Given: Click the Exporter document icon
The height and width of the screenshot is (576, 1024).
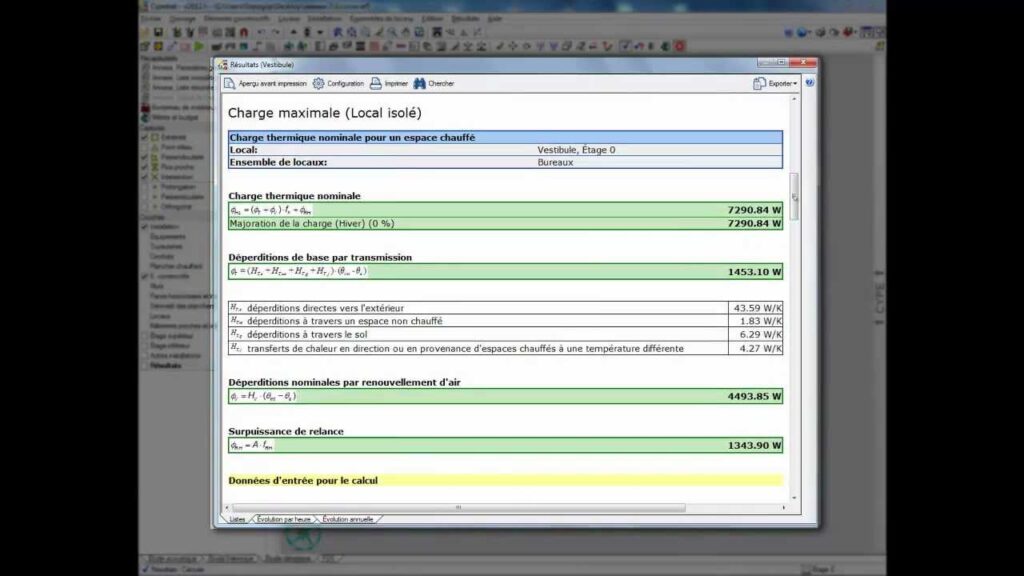Looking at the screenshot, I should (760, 84).
